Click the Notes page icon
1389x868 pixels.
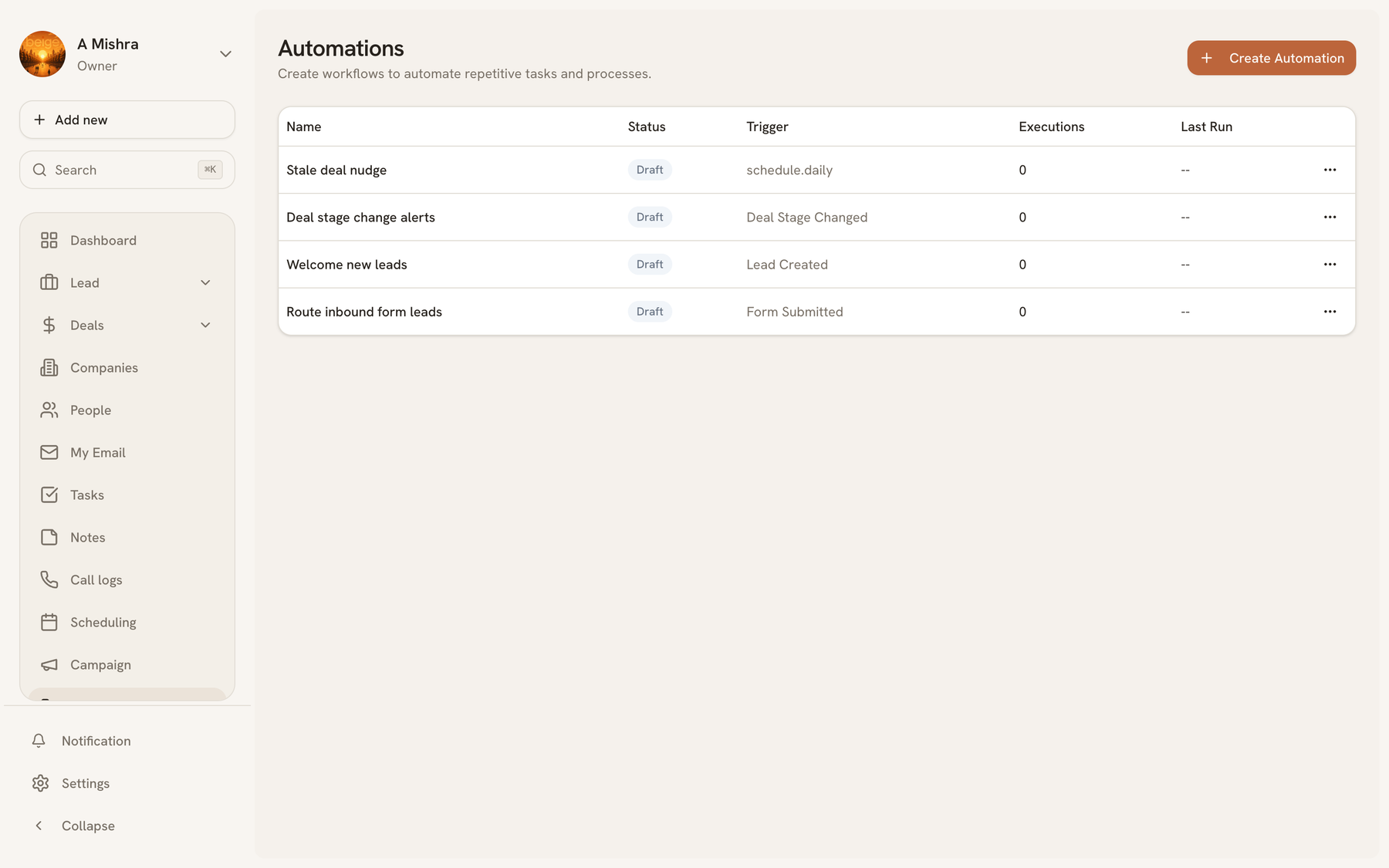tap(49, 537)
